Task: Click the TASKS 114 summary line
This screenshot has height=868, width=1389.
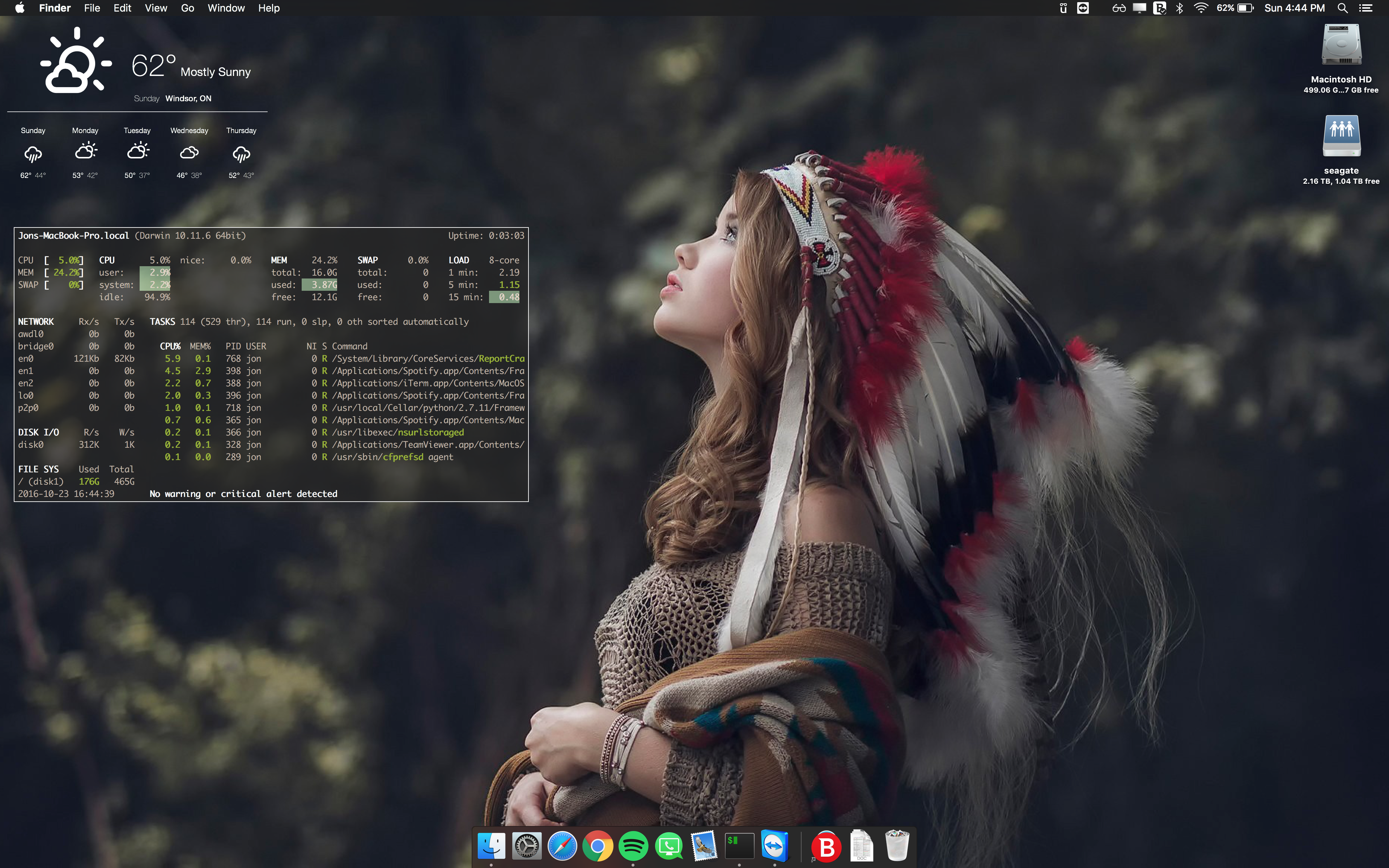Action: coord(309,322)
